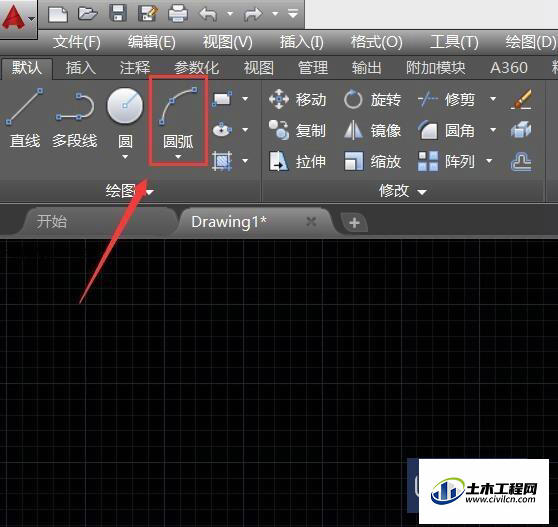Select the hatch tool icon
The image size is (558, 527).
(x=222, y=161)
